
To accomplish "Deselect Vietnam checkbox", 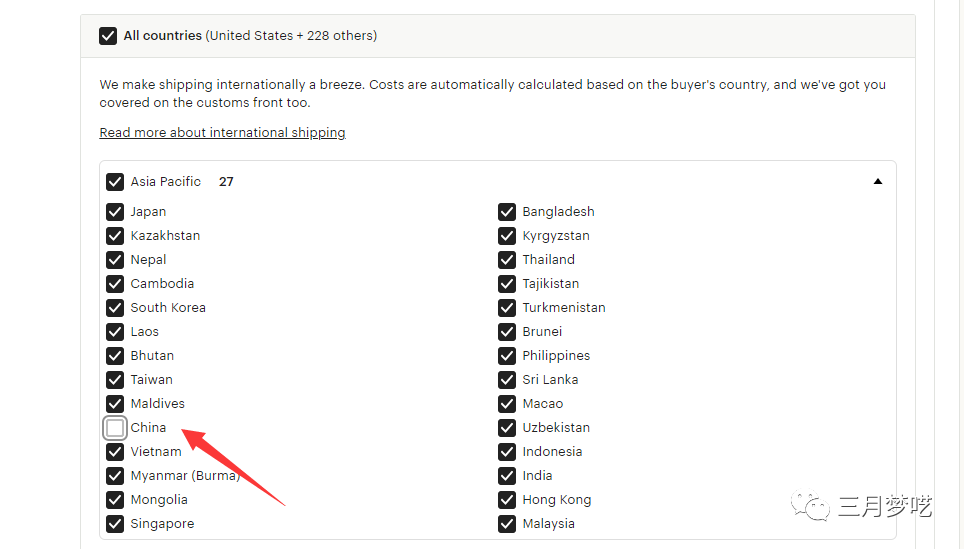I will pos(115,452).
